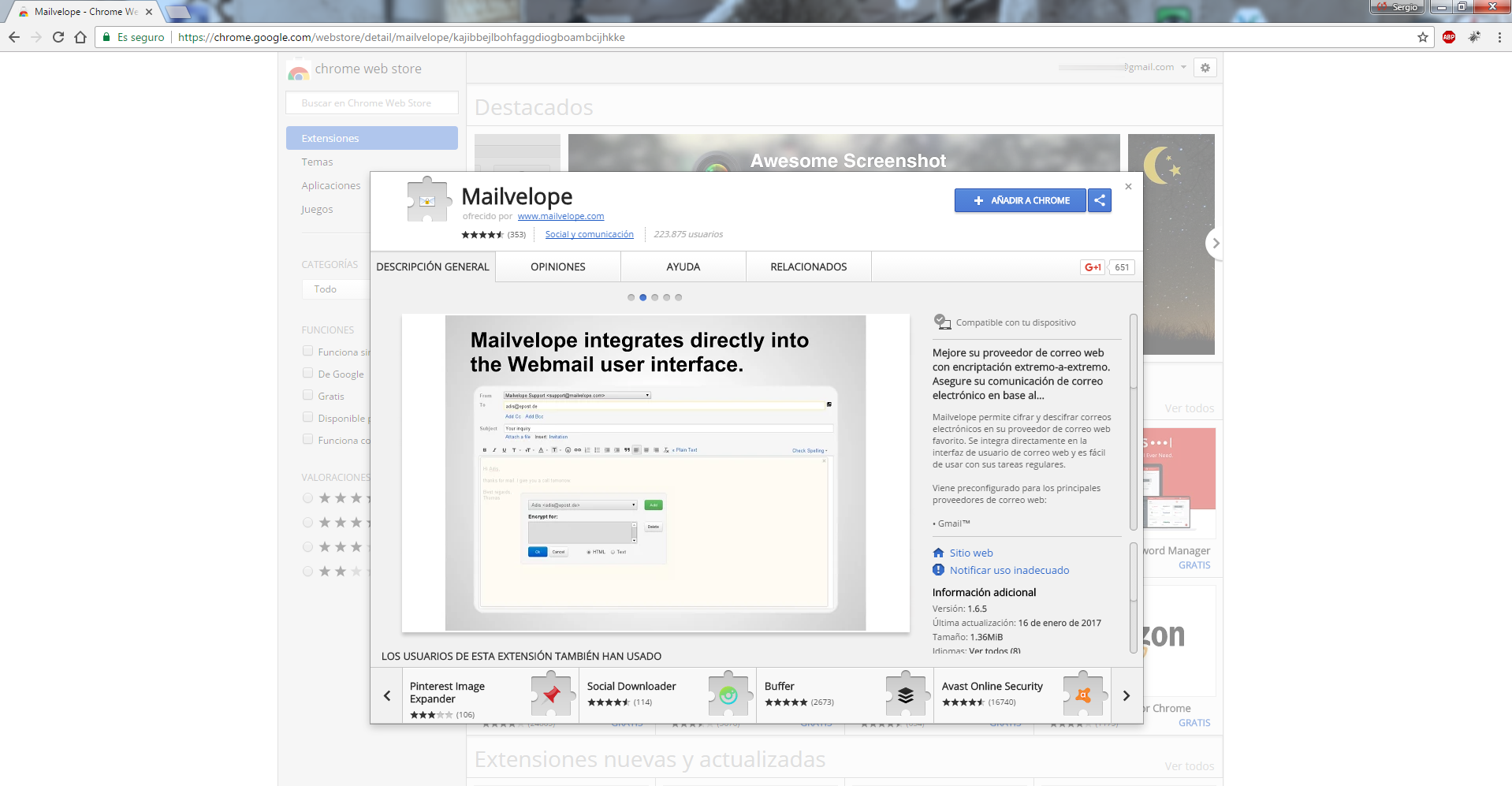
Task: Open the www.mailvelope.com link
Action: point(560,216)
